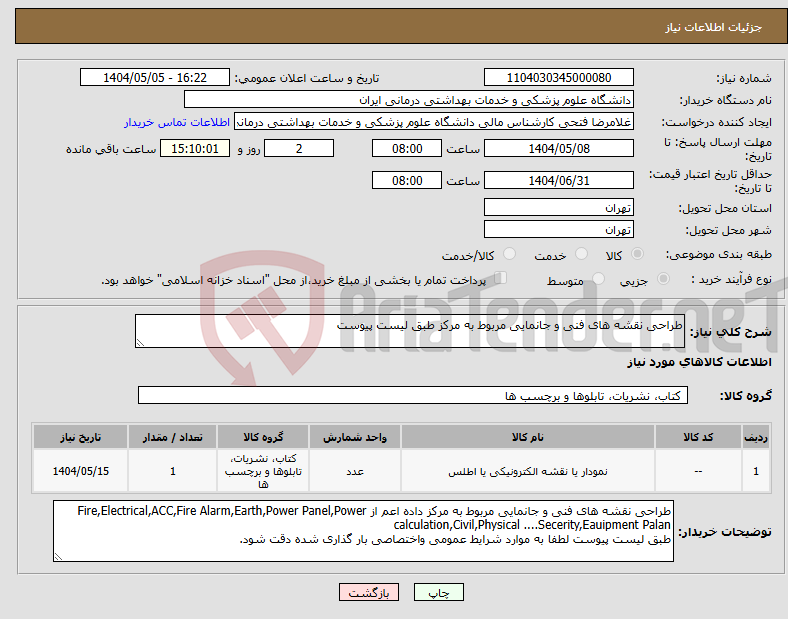Click the گروه کالا field کتاب، نشریات
This screenshot has height=619, width=788.
tap(413, 395)
